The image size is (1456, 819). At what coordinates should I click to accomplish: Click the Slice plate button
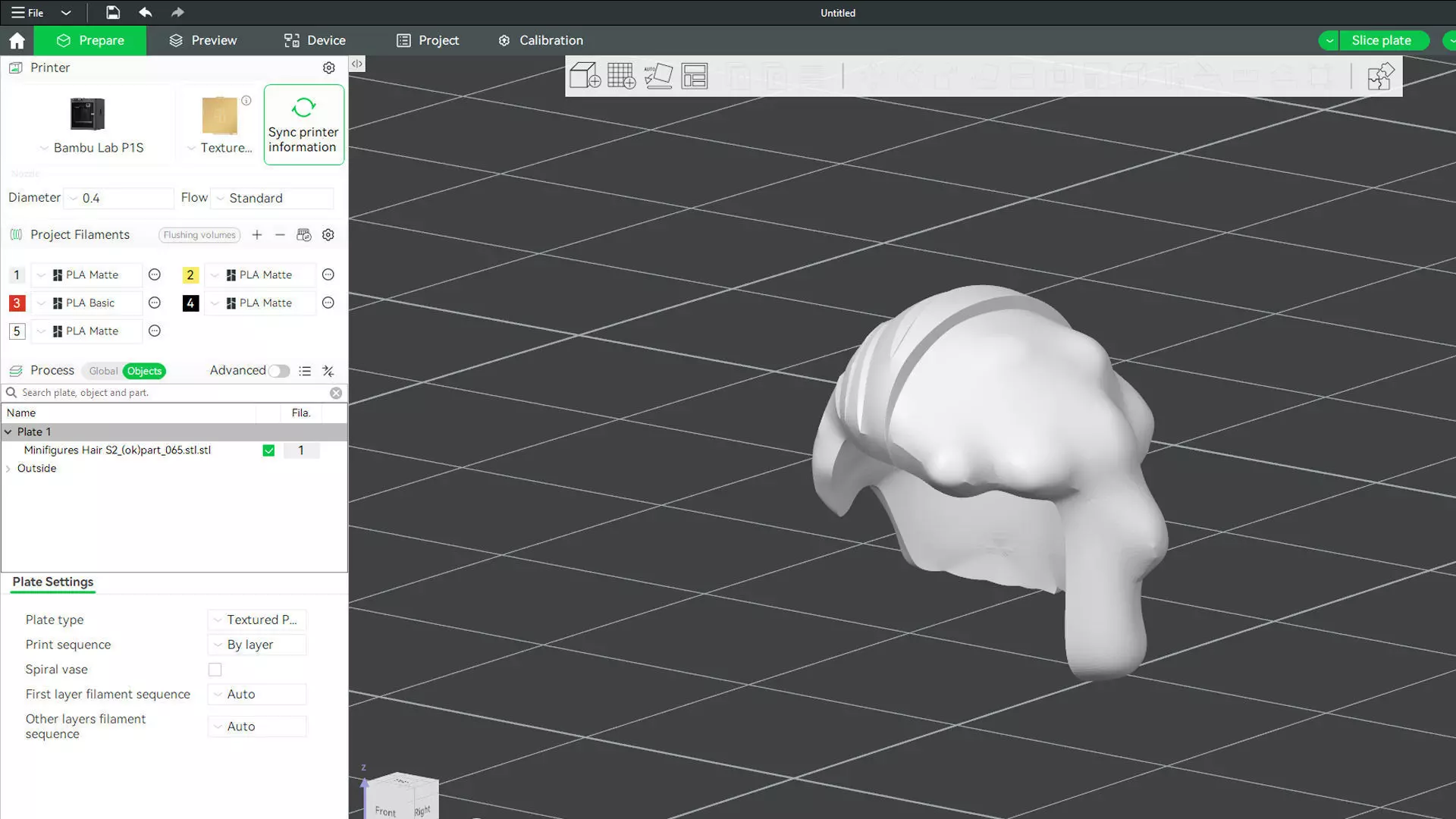click(x=1381, y=40)
